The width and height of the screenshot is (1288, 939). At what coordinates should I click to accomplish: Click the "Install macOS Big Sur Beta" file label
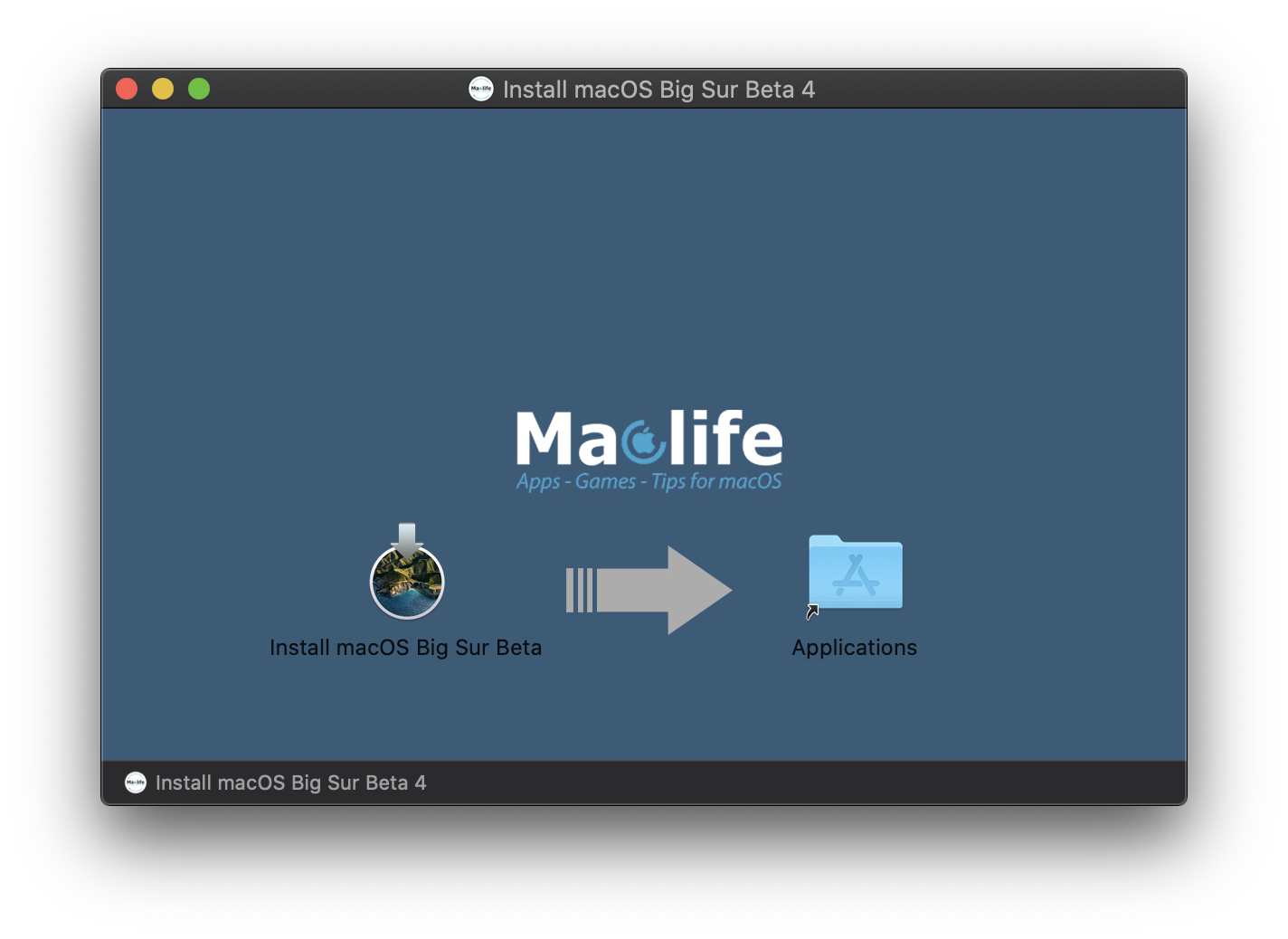tap(405, 648)
